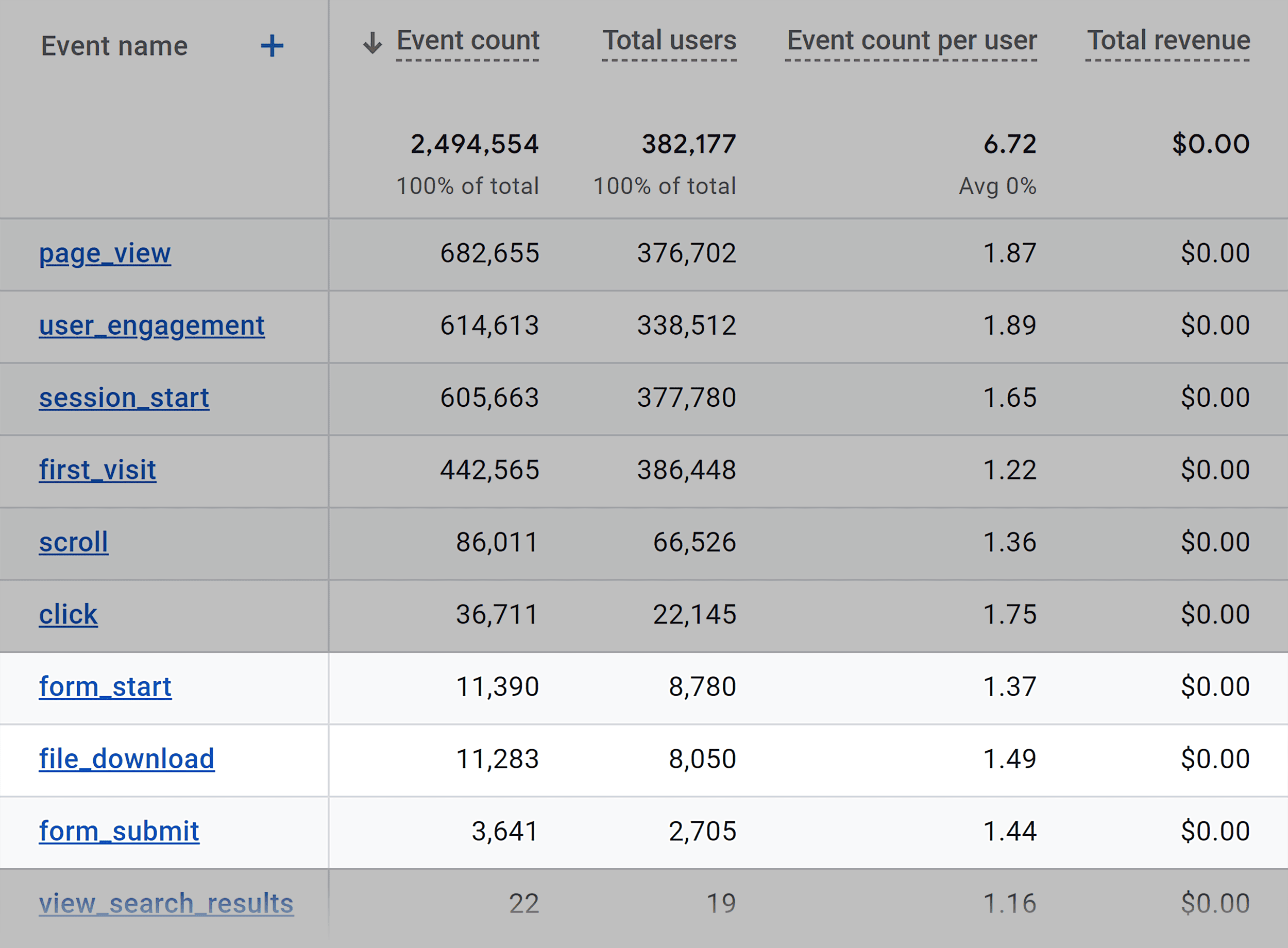This screenshot has height=948, width=1288.
Task: Select form_submit revenue $0.00
Action: point(1216,832)
